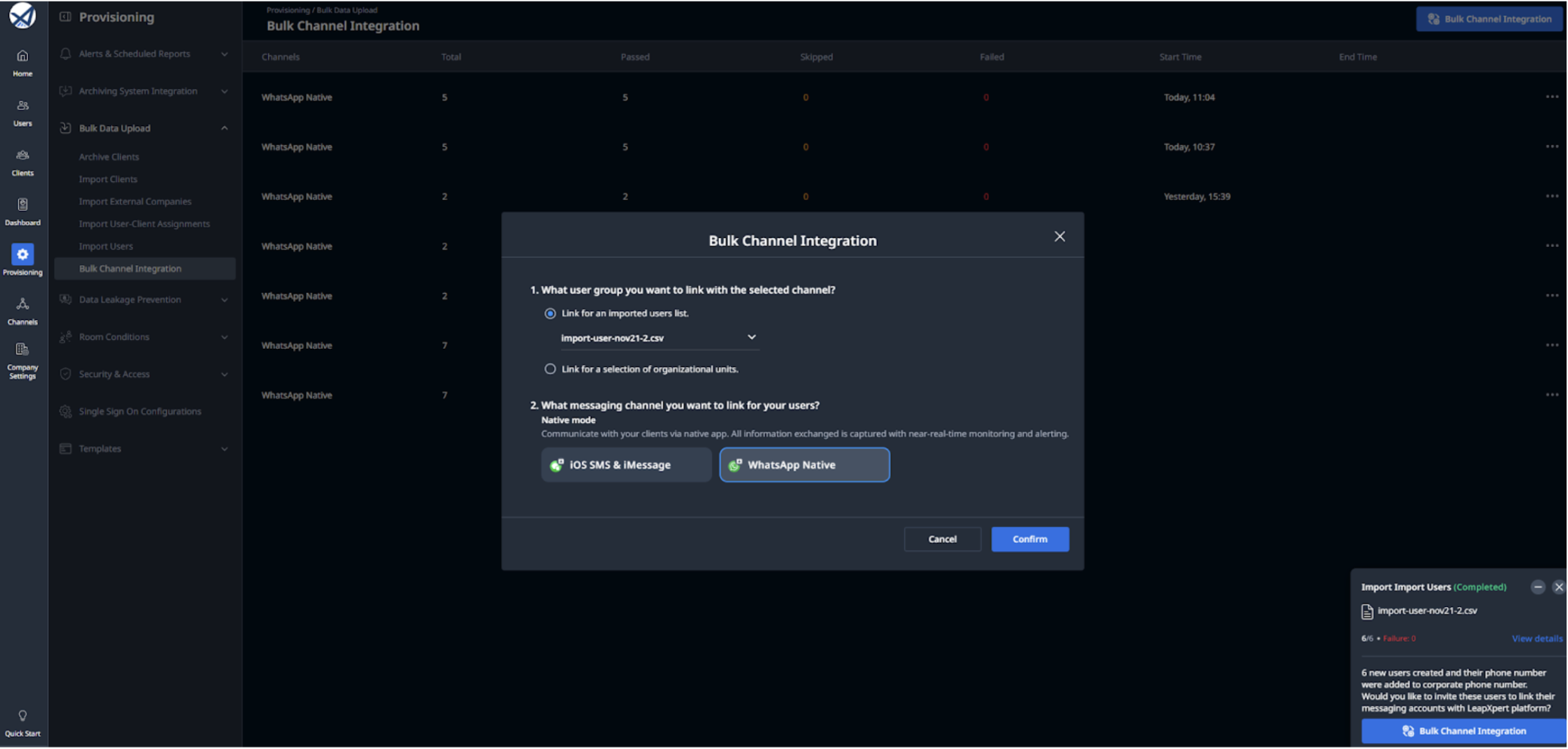Viewport: 1568px width, 749px height.
Task: Click the 'Today, 11:04' start time cell
Action: point(1189,97)
